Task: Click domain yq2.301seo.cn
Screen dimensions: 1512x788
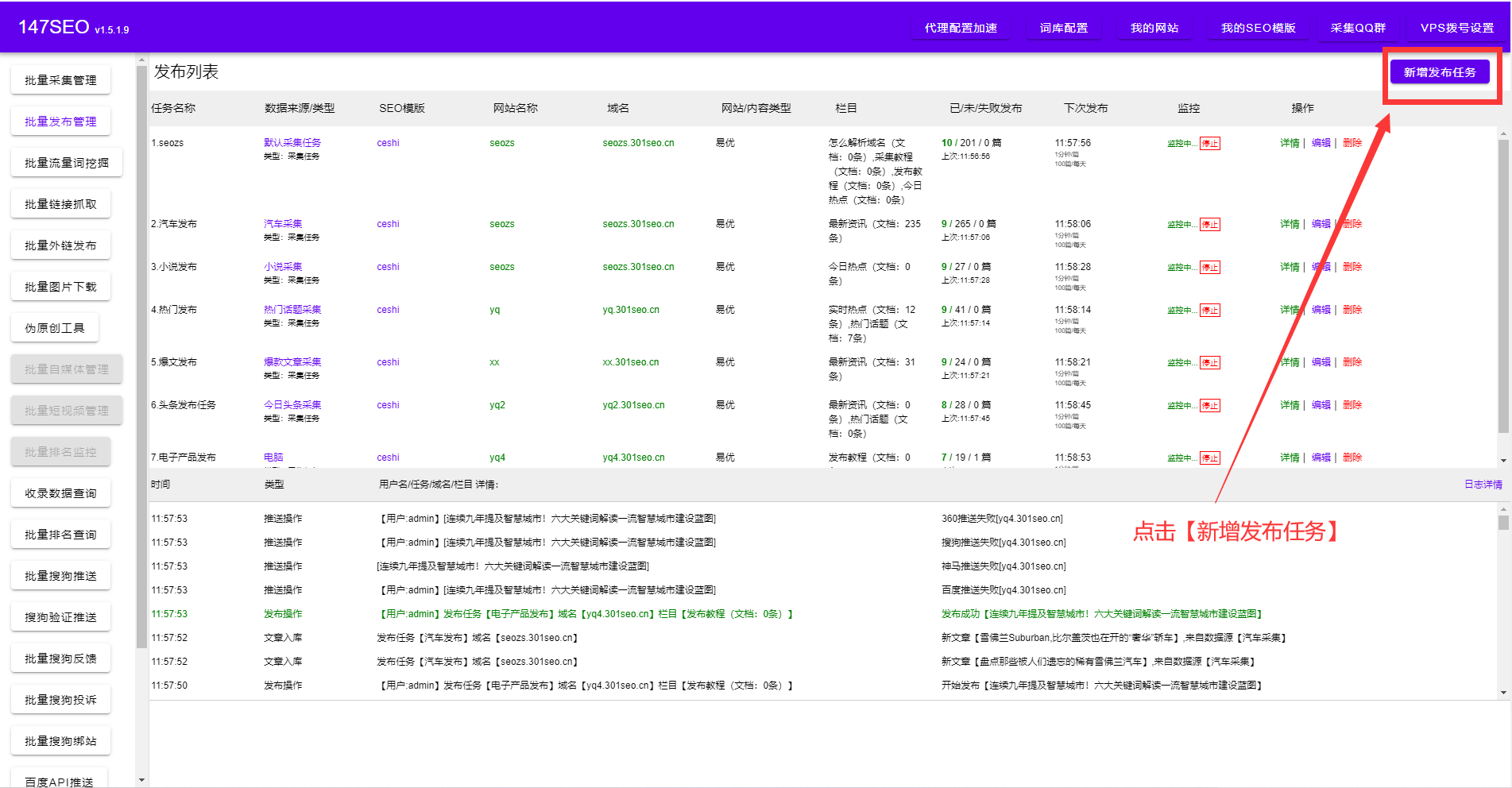Action: pos(633,405)
